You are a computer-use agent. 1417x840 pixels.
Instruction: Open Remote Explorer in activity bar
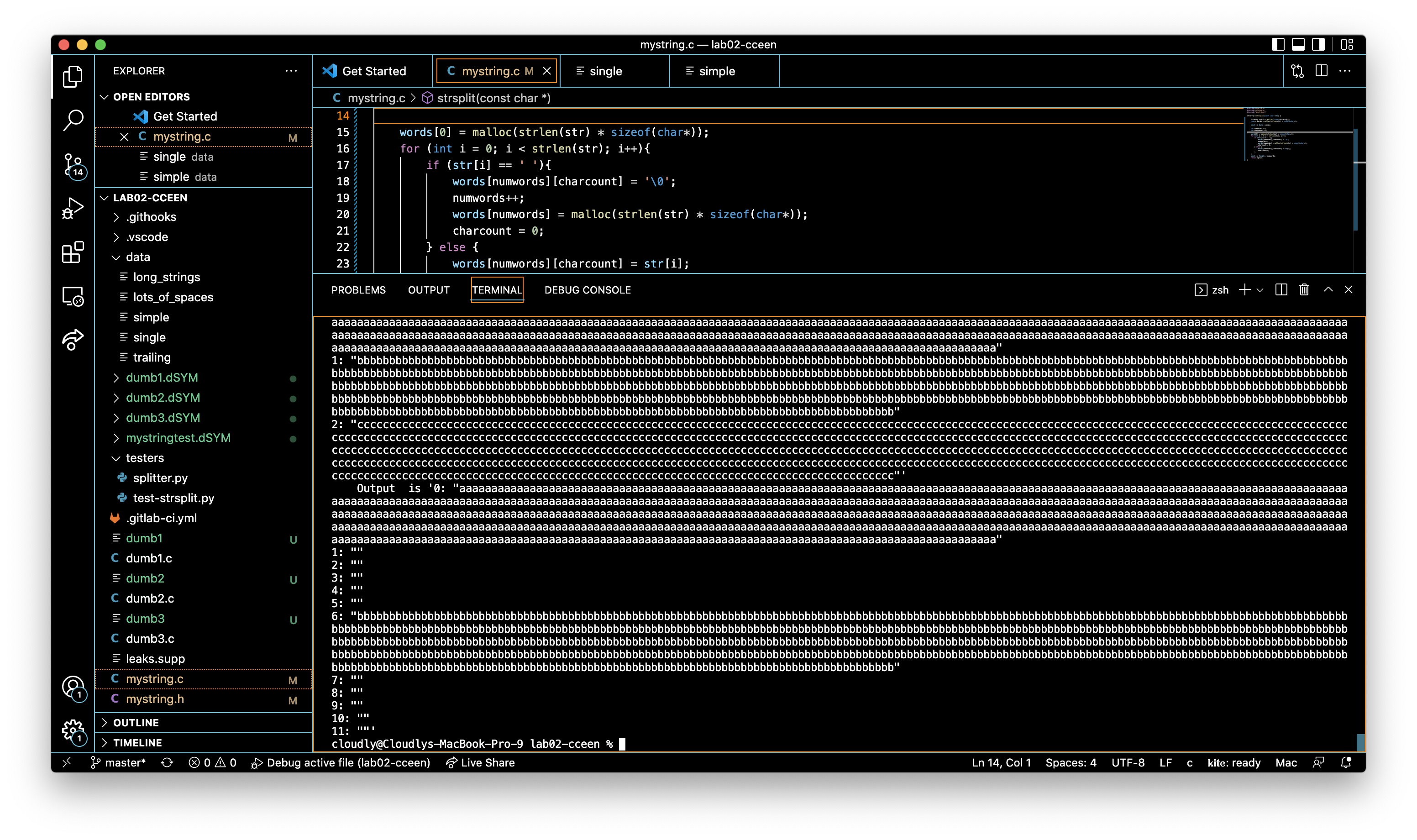(x=73, y=296)
